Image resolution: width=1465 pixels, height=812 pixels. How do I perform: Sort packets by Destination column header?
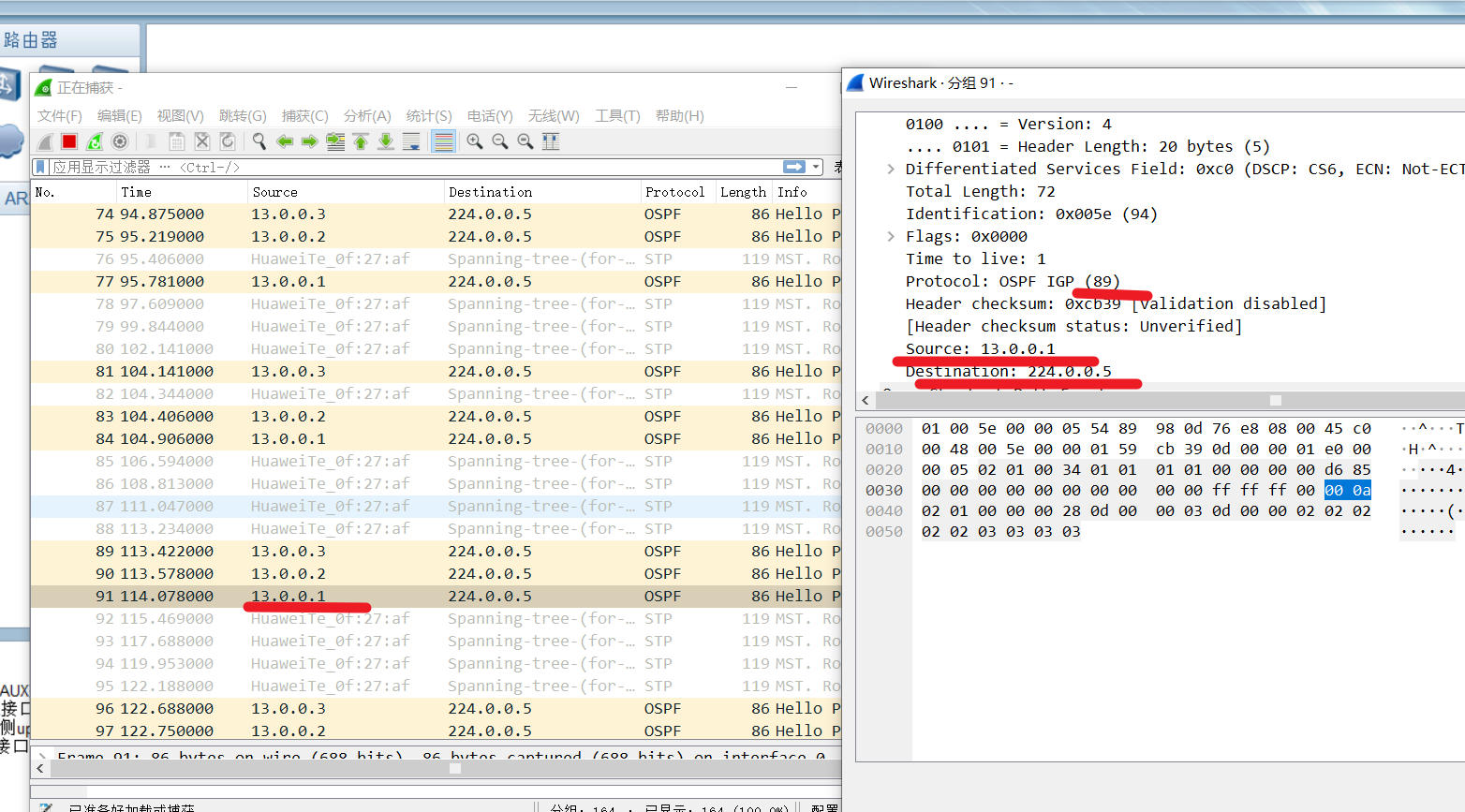tap(543, 192)
